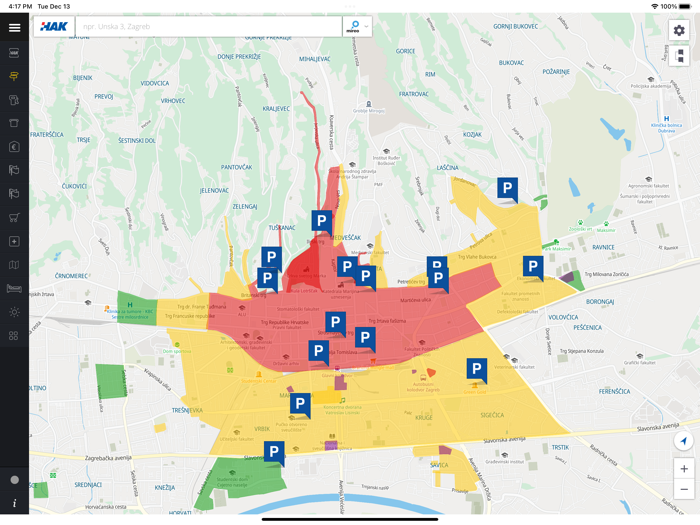Screen dimensions: 700x525
Task: Select parking marker near Lašćina
Action: (508, 189)
